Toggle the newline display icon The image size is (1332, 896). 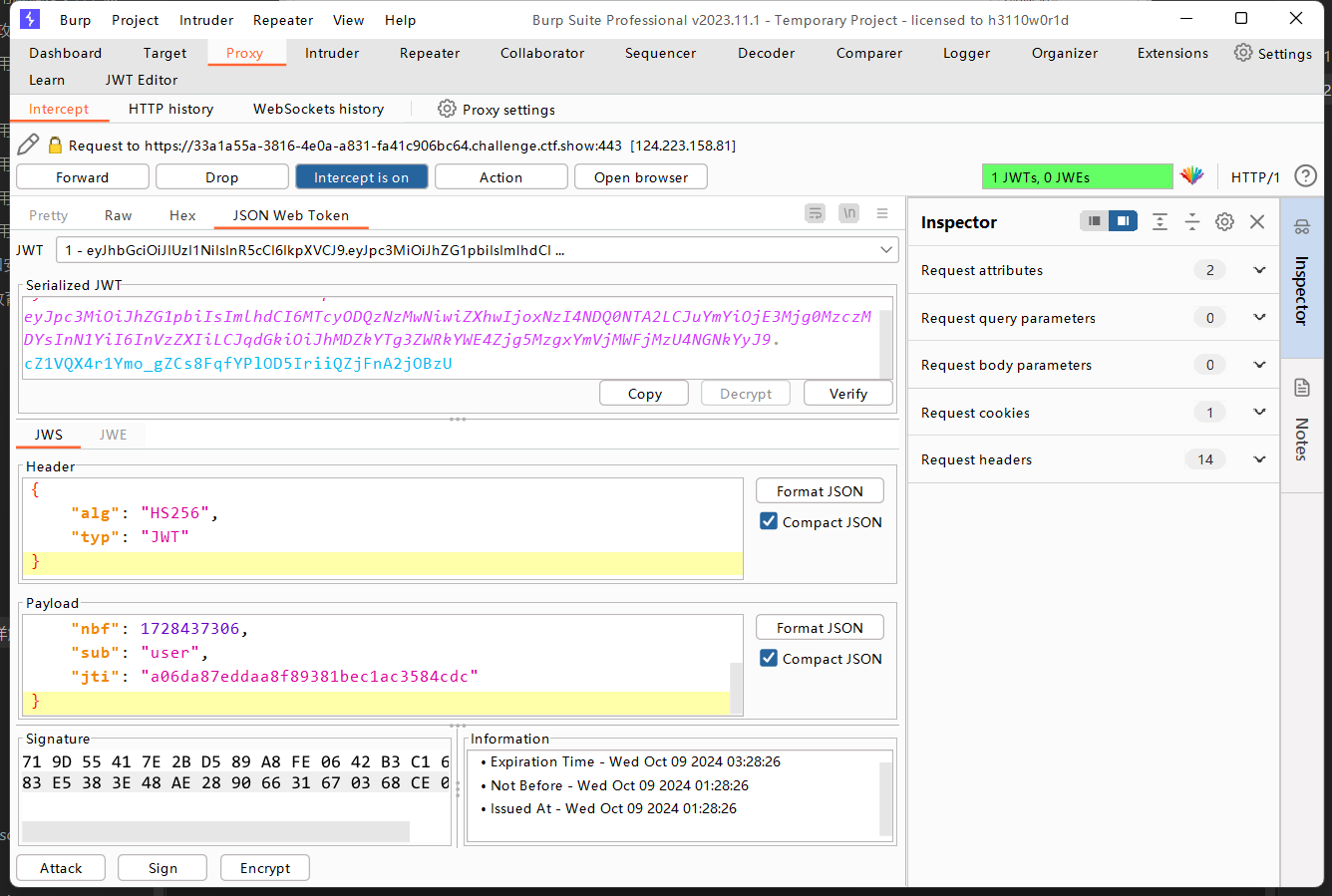848,213
